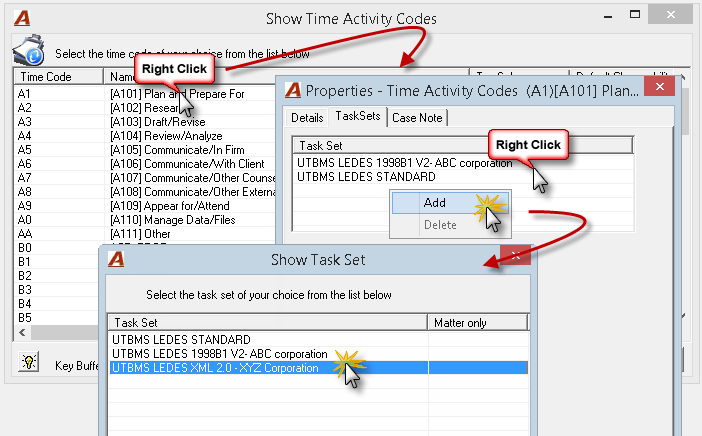Select the [A104] Review/Analyze entry
The image size is (702, 436).
(166, 136)
